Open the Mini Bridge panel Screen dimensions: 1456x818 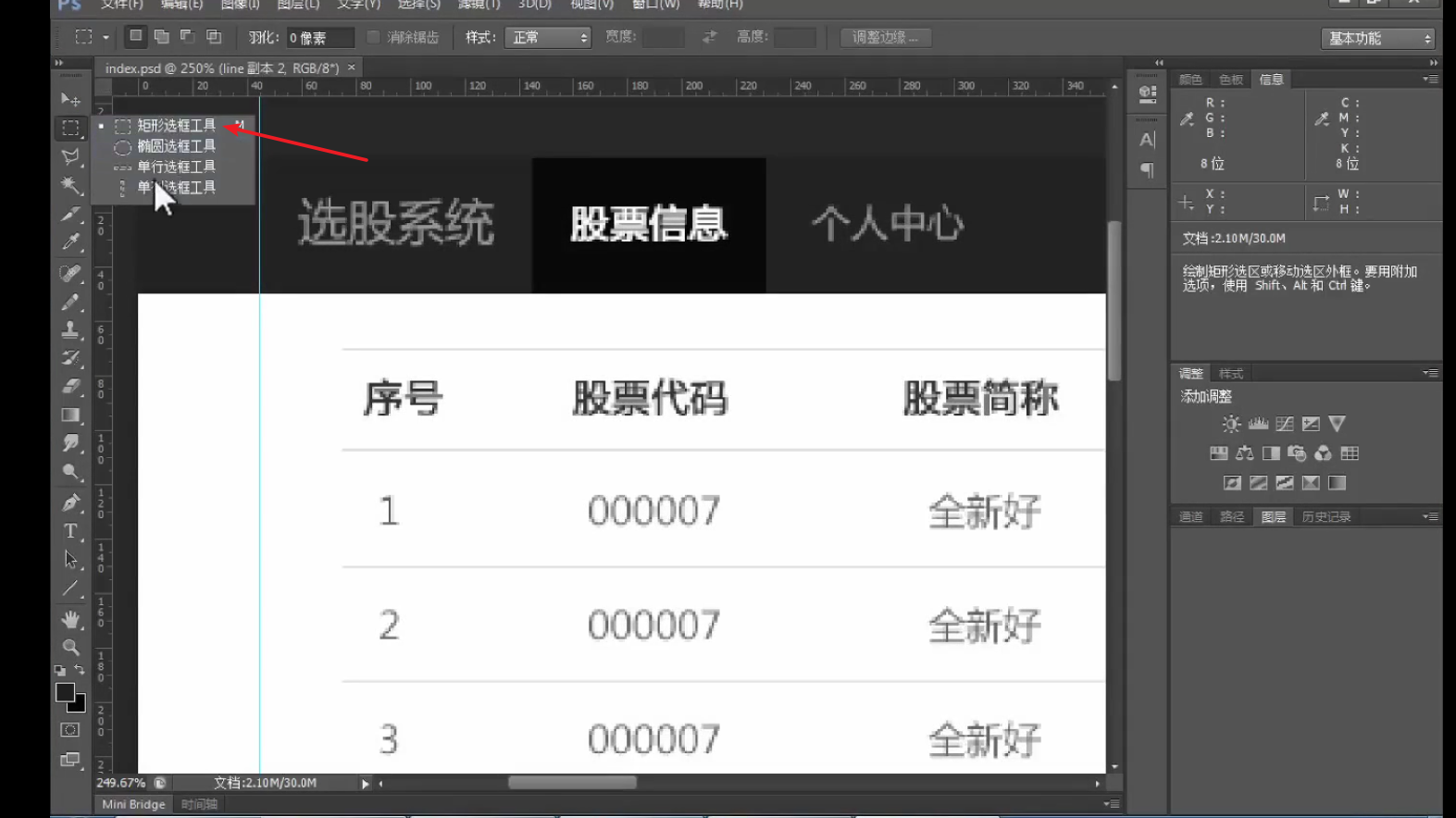point(133,804)
